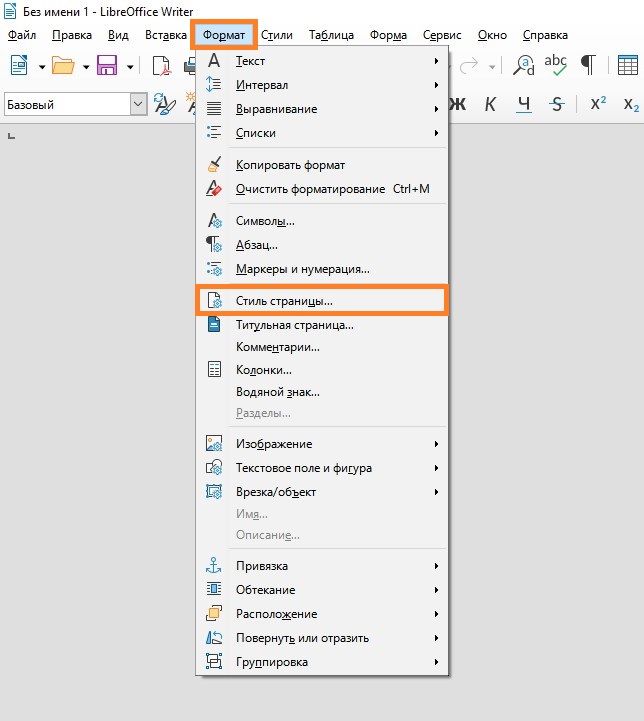644x721 pixels.
Task: Click Водяной знак menu entry
Action: tap(277, 392)
